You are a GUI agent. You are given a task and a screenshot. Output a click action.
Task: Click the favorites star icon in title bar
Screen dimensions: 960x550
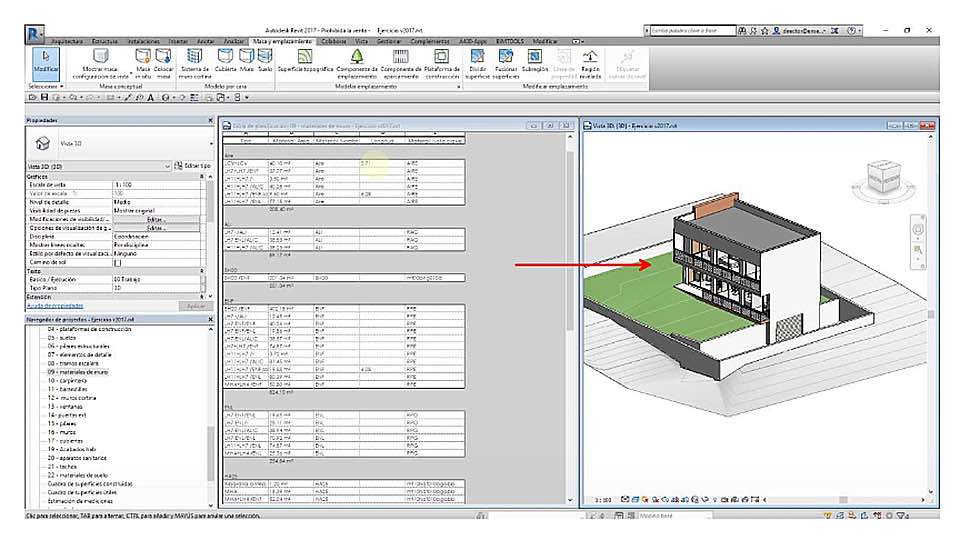point(765,30)
